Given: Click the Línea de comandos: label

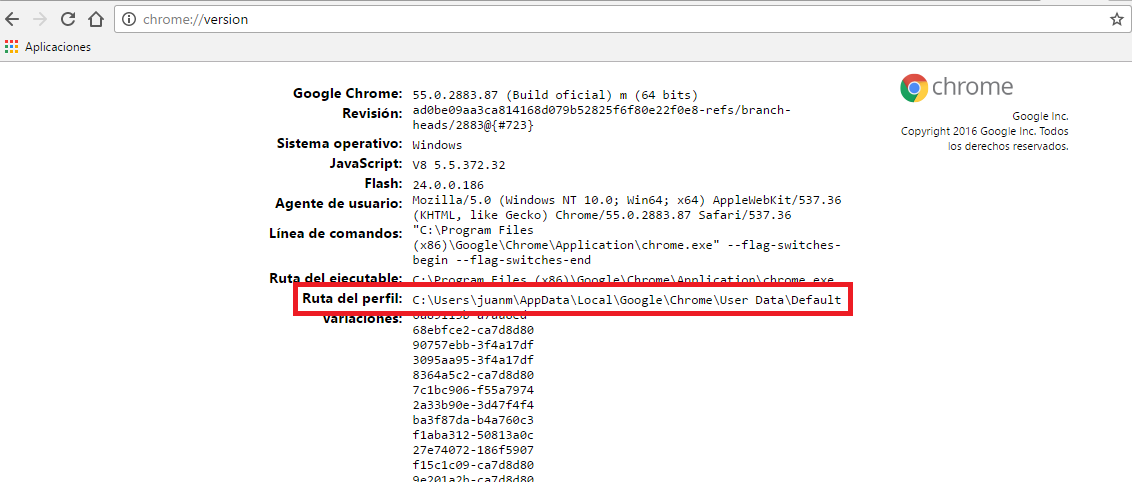Looking at the screenshot, I should point(336,233).
